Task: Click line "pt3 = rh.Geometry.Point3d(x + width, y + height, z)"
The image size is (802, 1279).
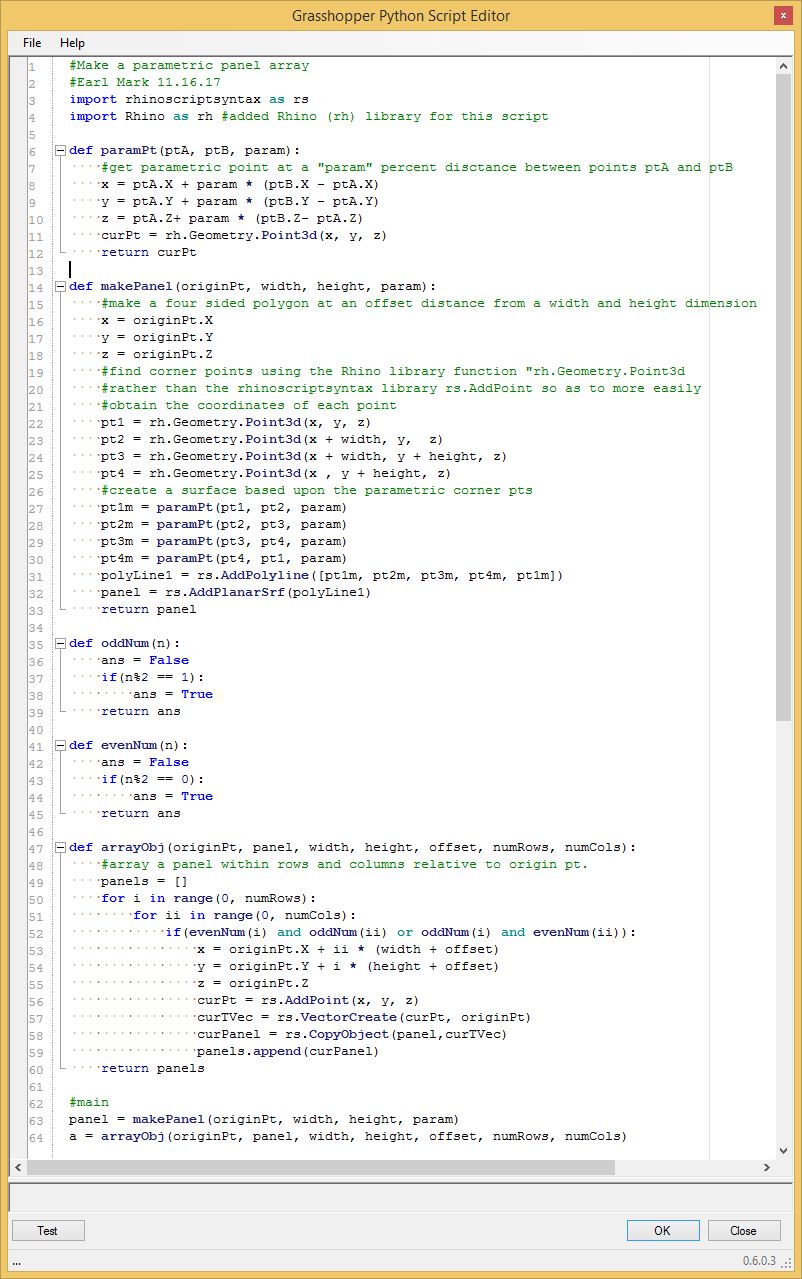Action: tap(305, 456)
